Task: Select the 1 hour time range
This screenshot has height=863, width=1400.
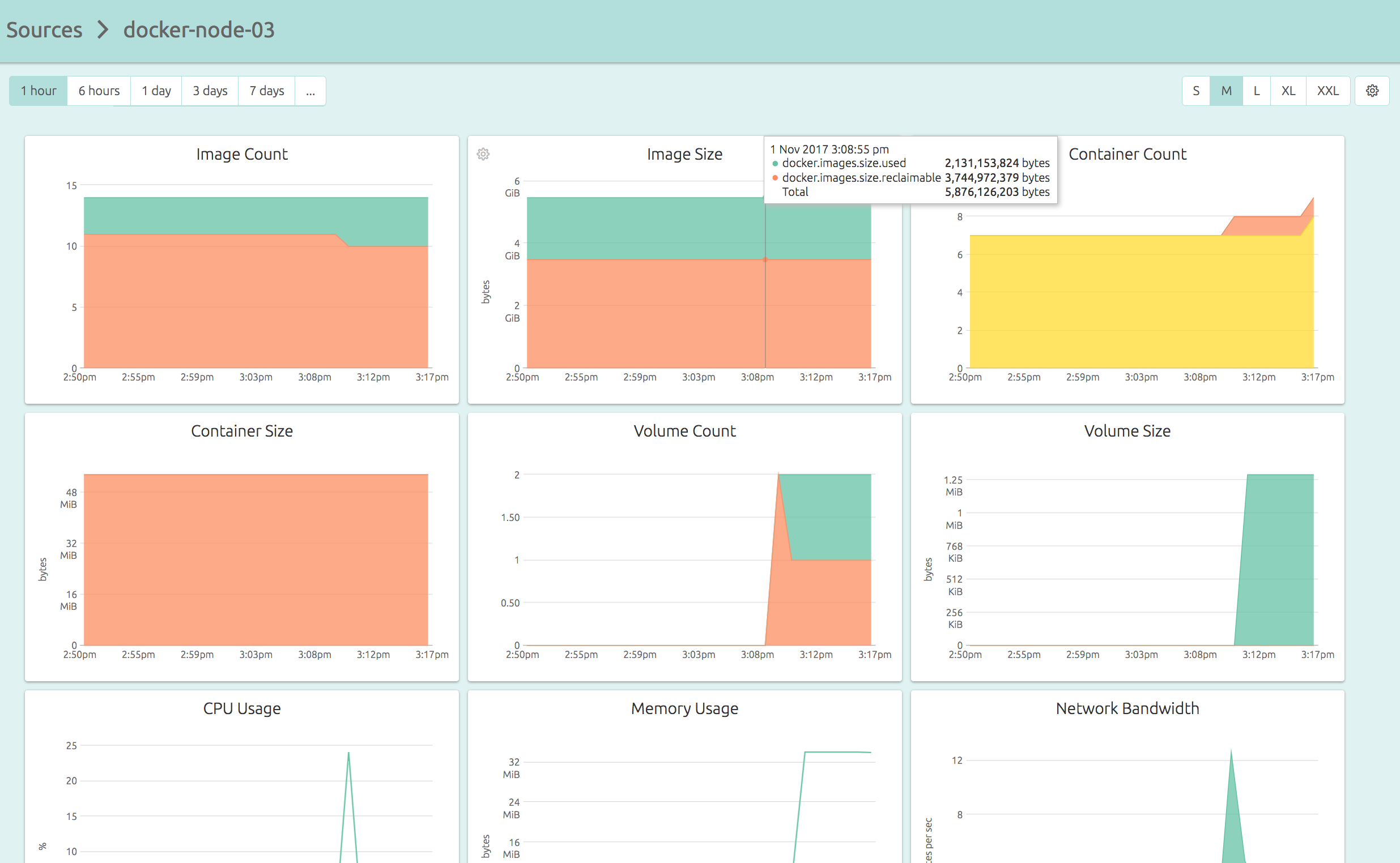Action: click(39, 91)
